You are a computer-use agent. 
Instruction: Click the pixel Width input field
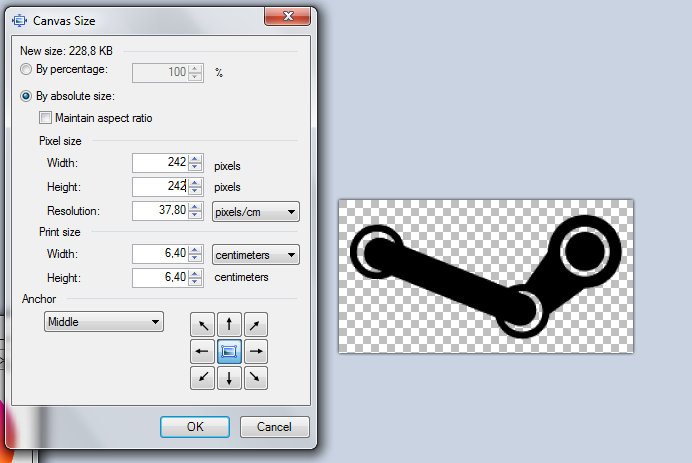coord(160,163)
